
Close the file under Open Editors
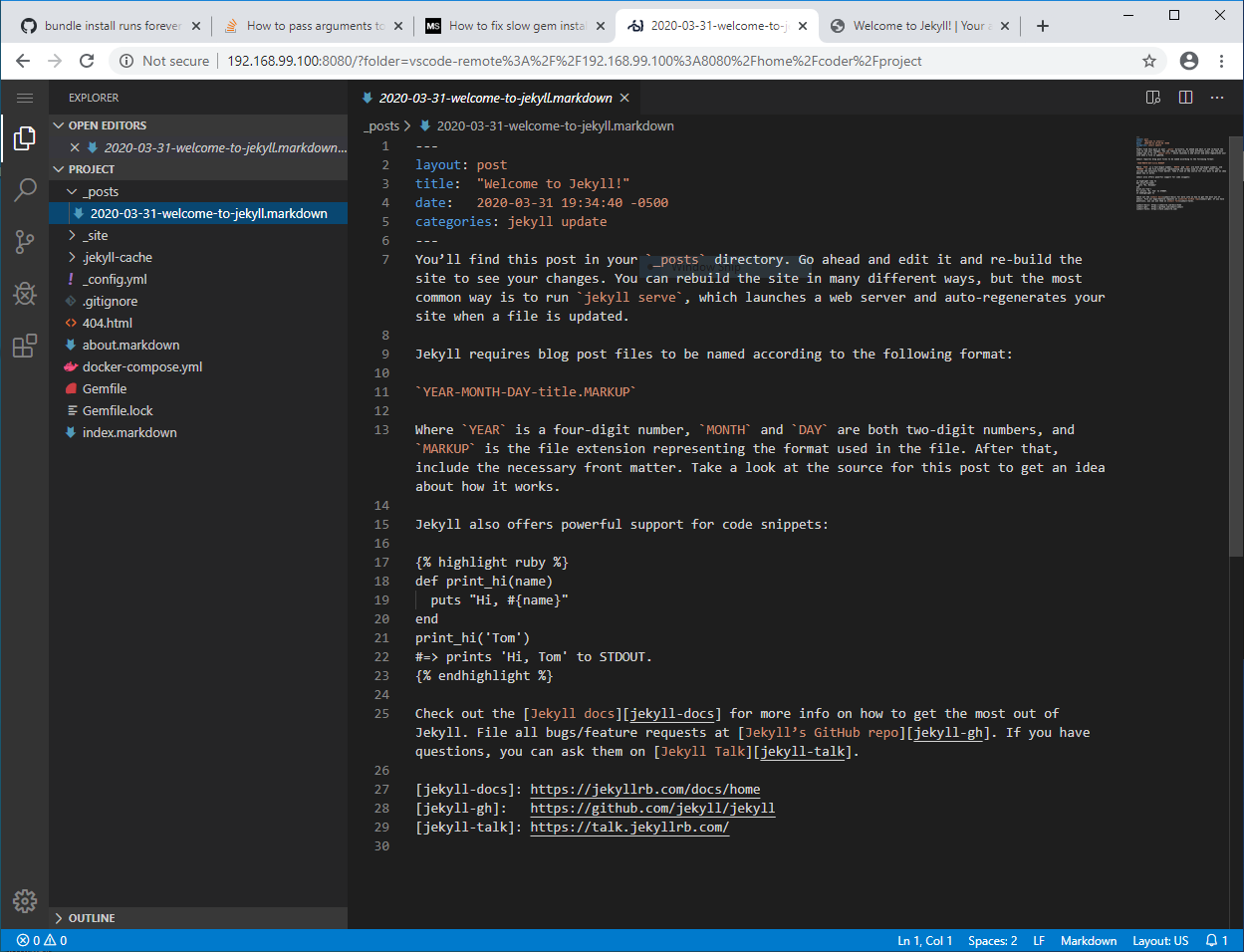[75, 147]
